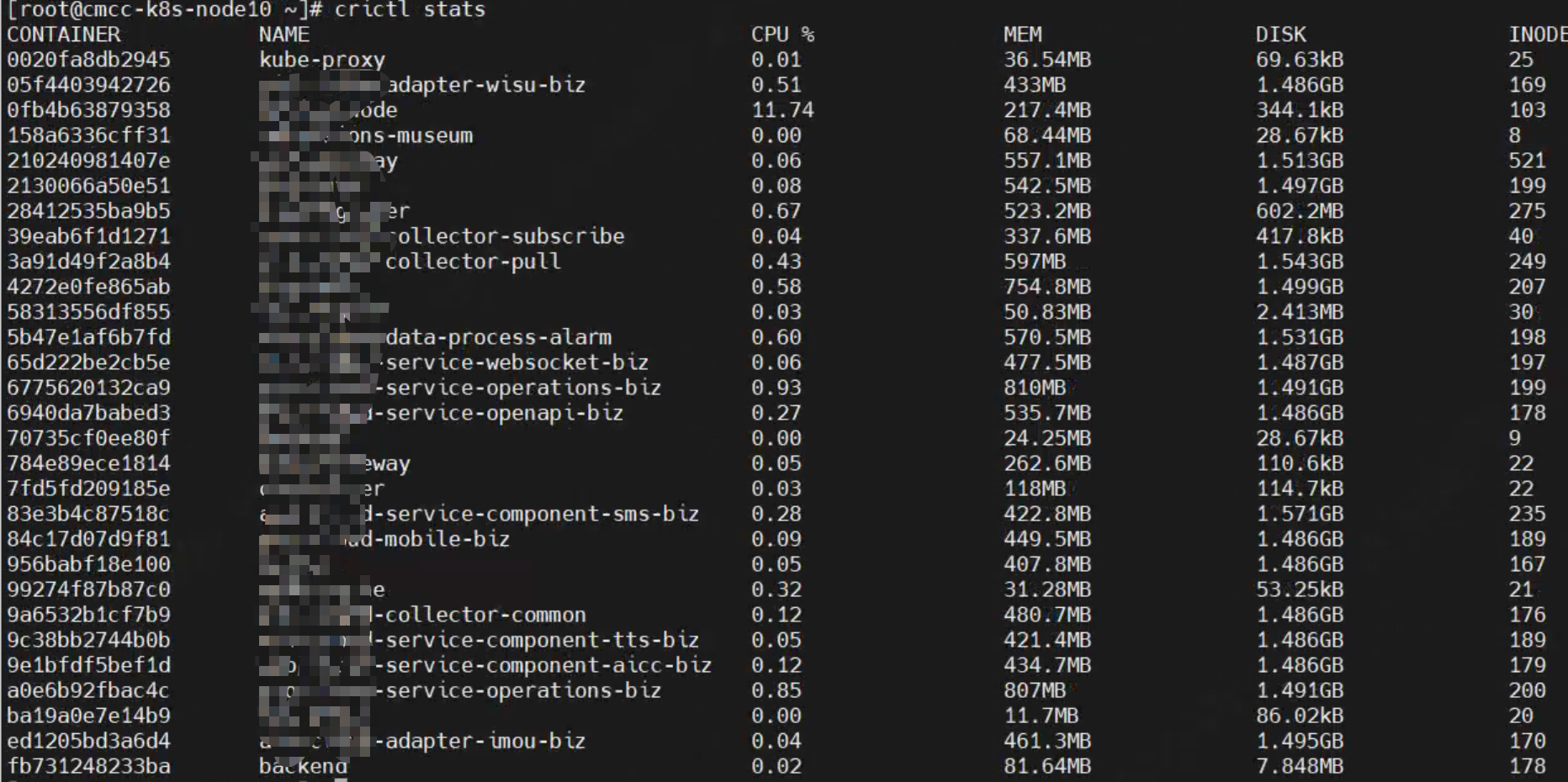Select the MEM column header
The width and height of the screenshot is (1568, 782).
coord(1022,34)
